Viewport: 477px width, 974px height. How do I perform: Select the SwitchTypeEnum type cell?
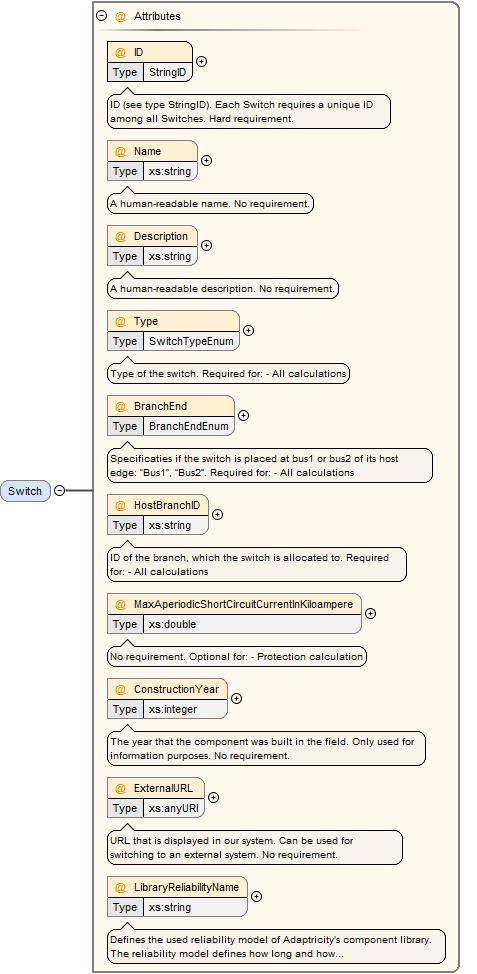[191, 341]
